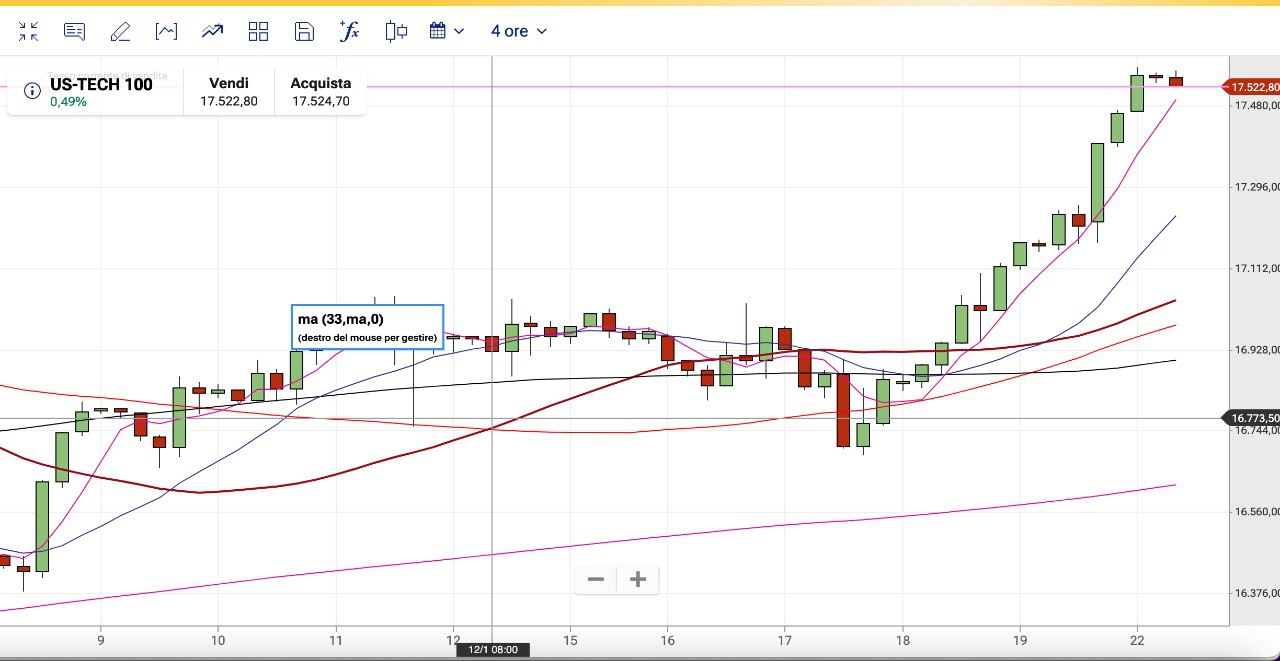
Task: Click the bracketed line chart icon
Action: (x=166, y=31)
